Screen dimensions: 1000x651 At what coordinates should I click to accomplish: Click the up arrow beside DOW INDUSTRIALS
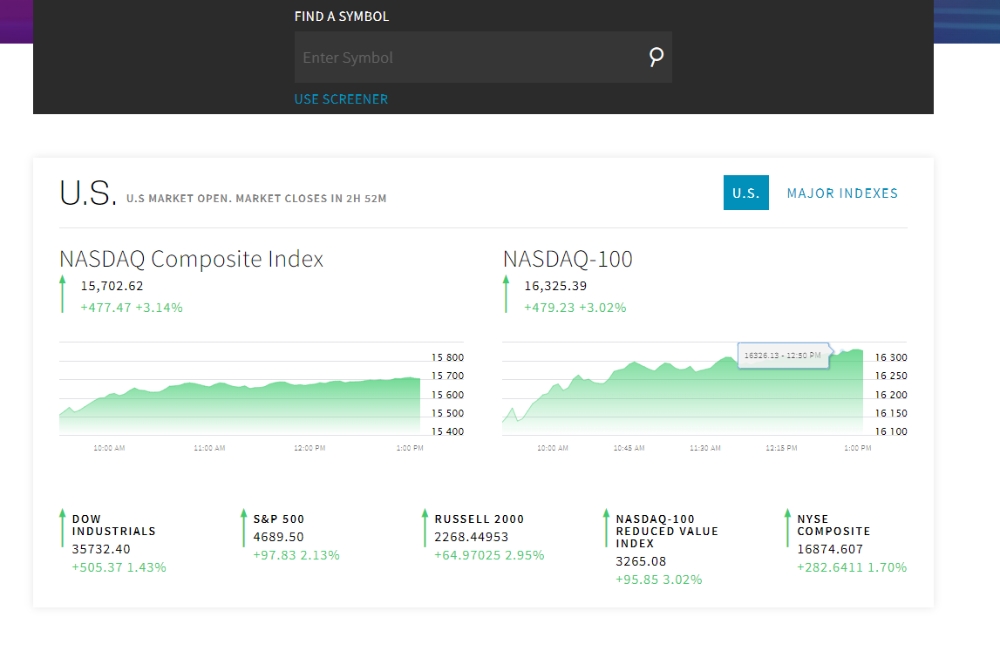(62, 528)
